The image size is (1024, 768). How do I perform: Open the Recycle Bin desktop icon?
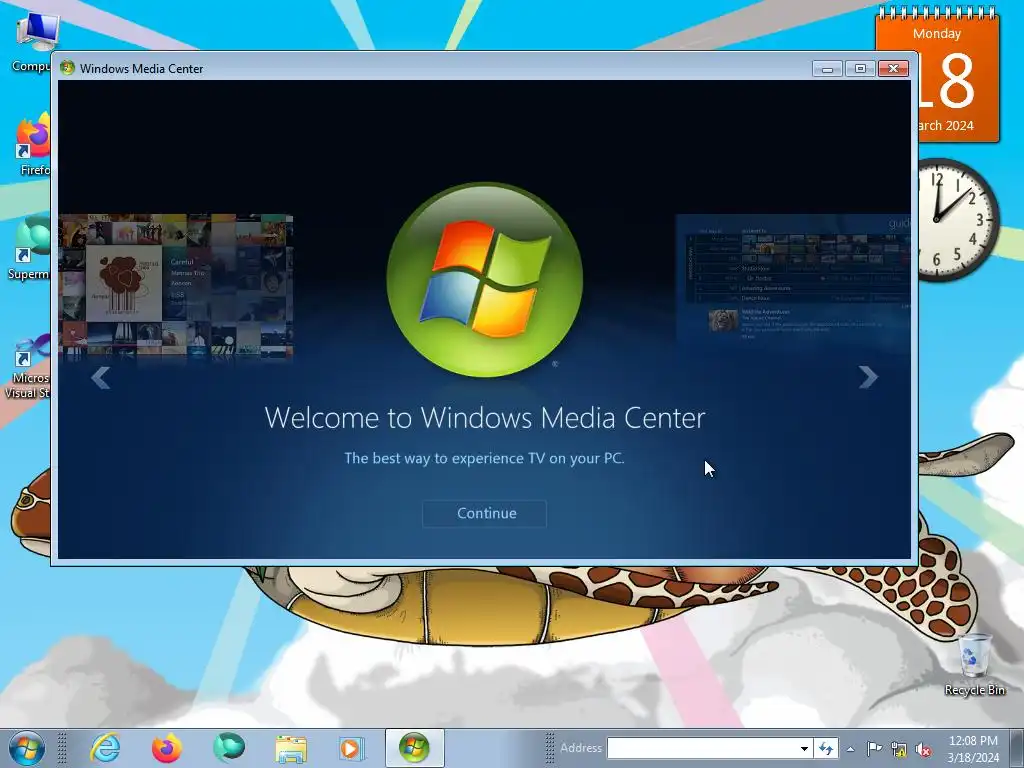coord(974,664)
